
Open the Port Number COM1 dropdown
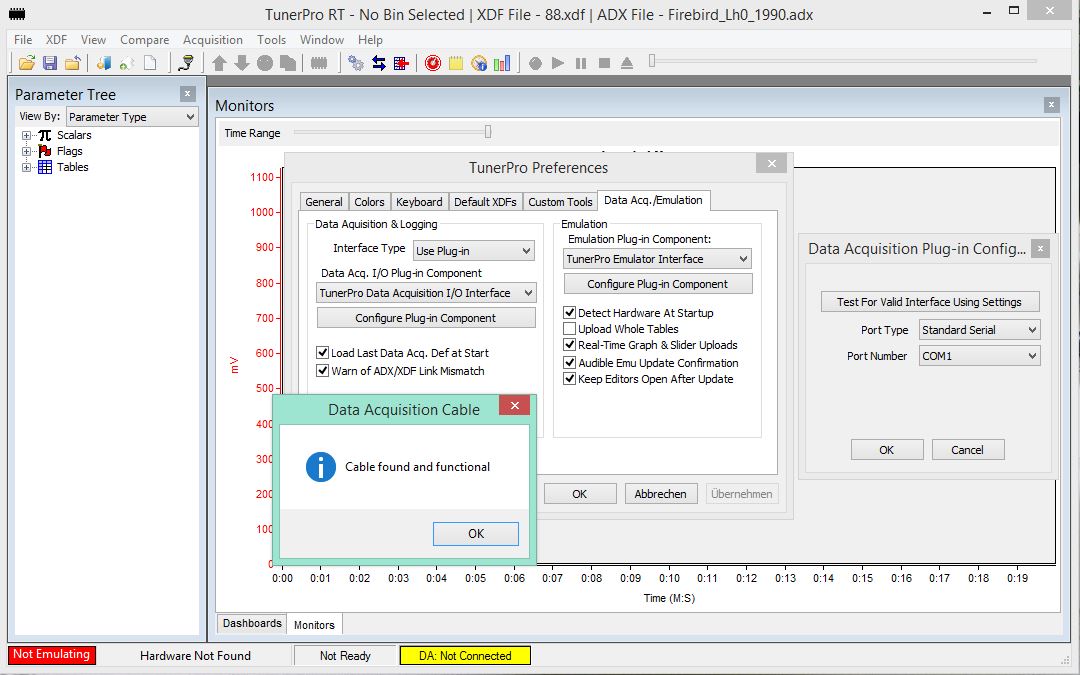click(x=979, y=356)
